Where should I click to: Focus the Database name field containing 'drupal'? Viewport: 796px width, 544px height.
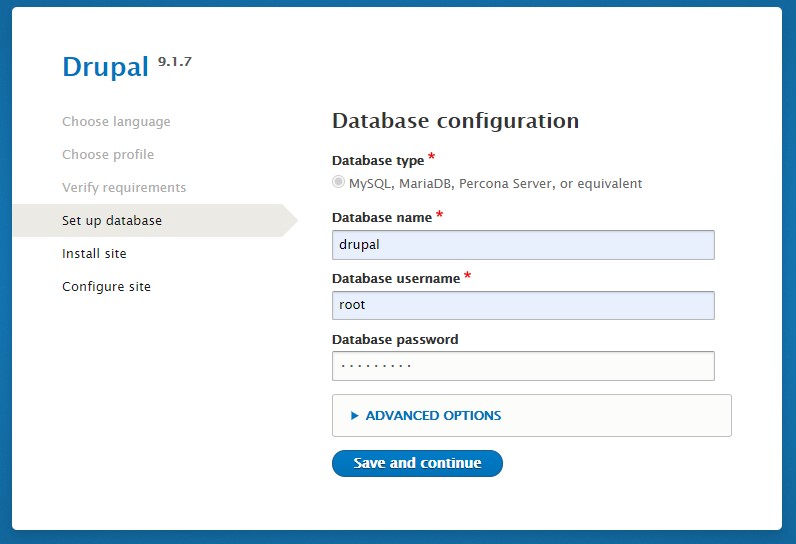point(523,245)
